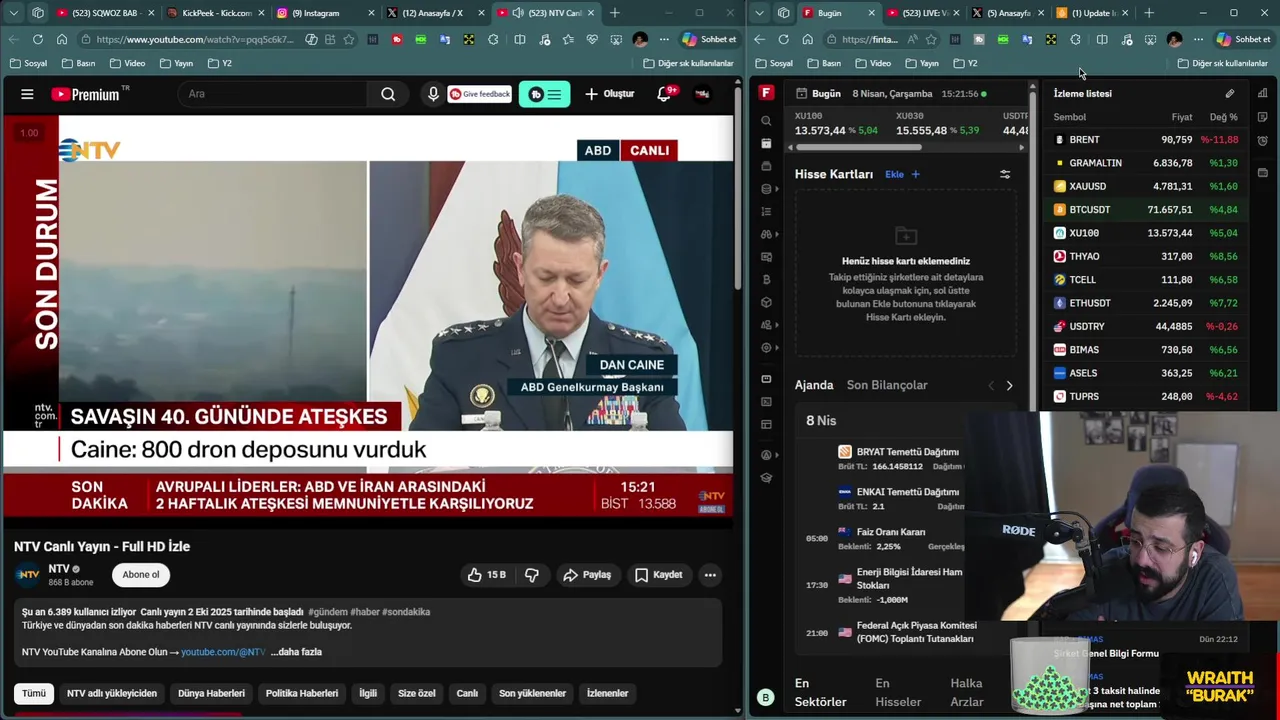Go to home page in left browser
Screen dimensions: 1280x720
tap(62, 39)
